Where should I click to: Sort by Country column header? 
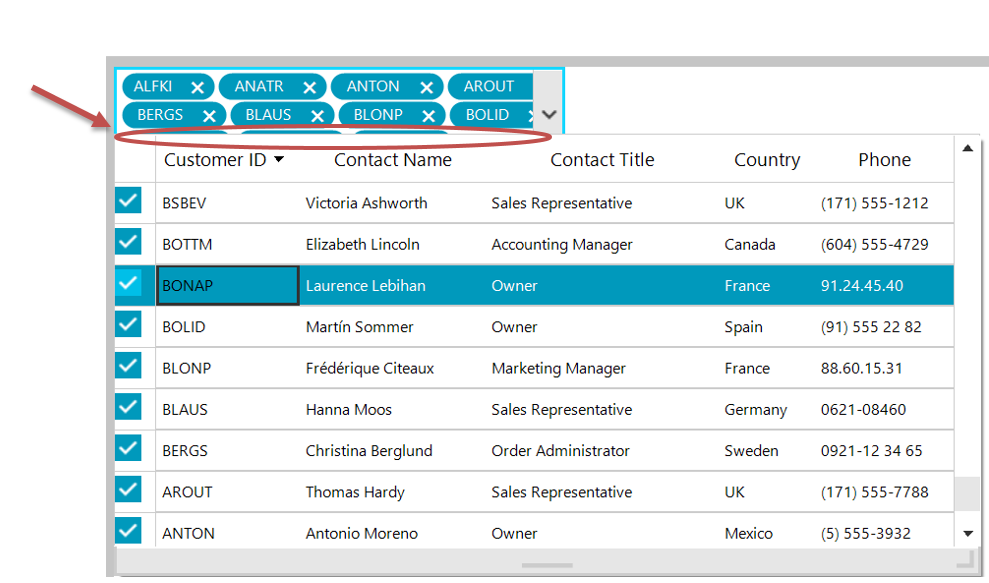coord(766,160)
